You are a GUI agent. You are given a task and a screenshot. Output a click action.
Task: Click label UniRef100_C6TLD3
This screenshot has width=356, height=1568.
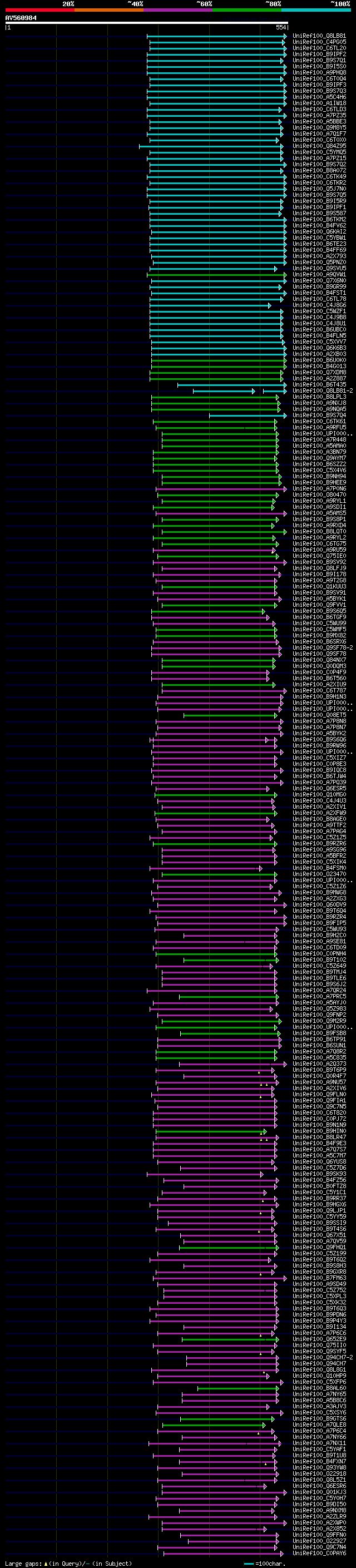[319, 110]
